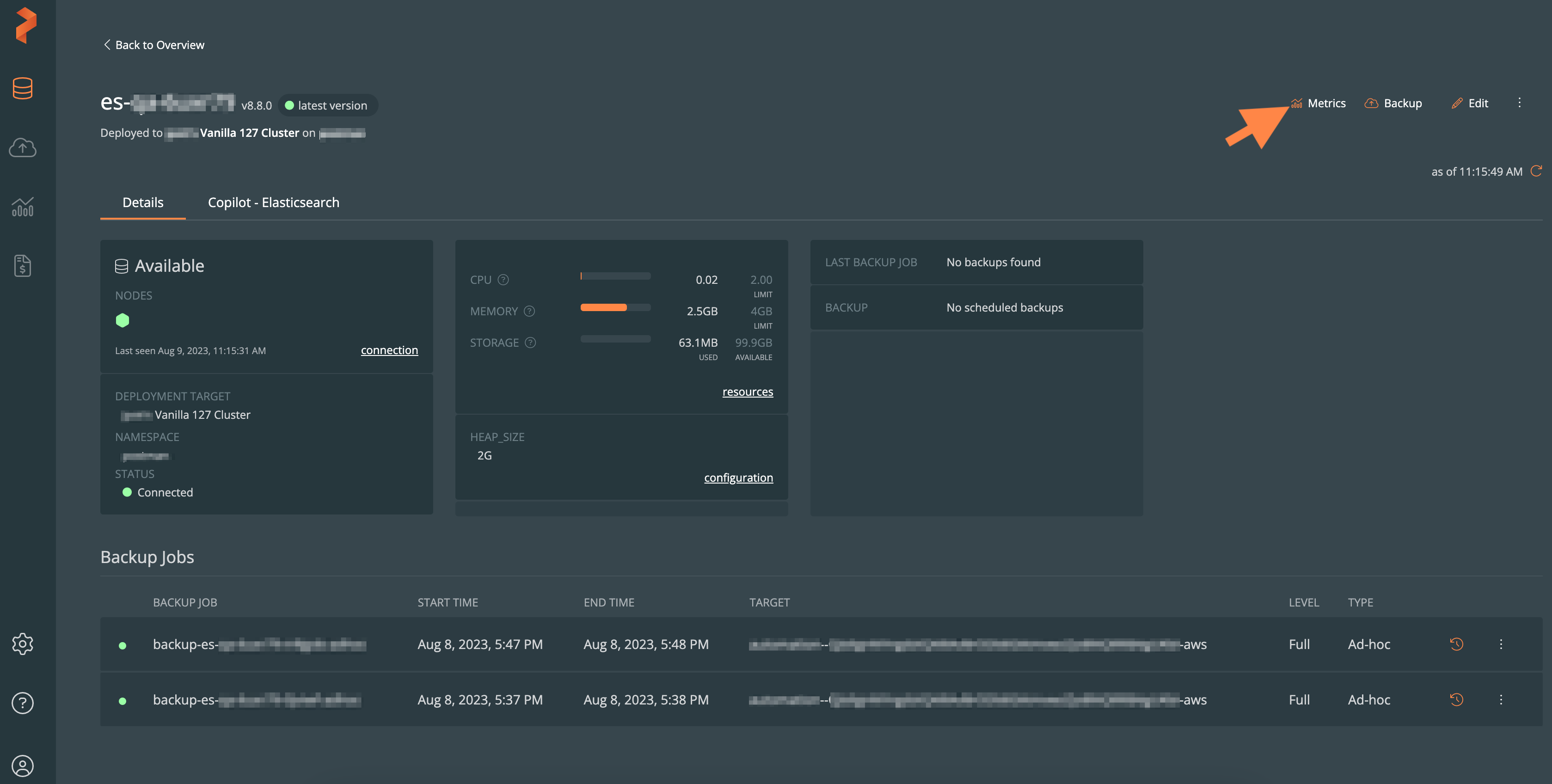Open the data services database icon in sidebar
The height and width of the screenshot is (784, 1552).
click(22, 88)
